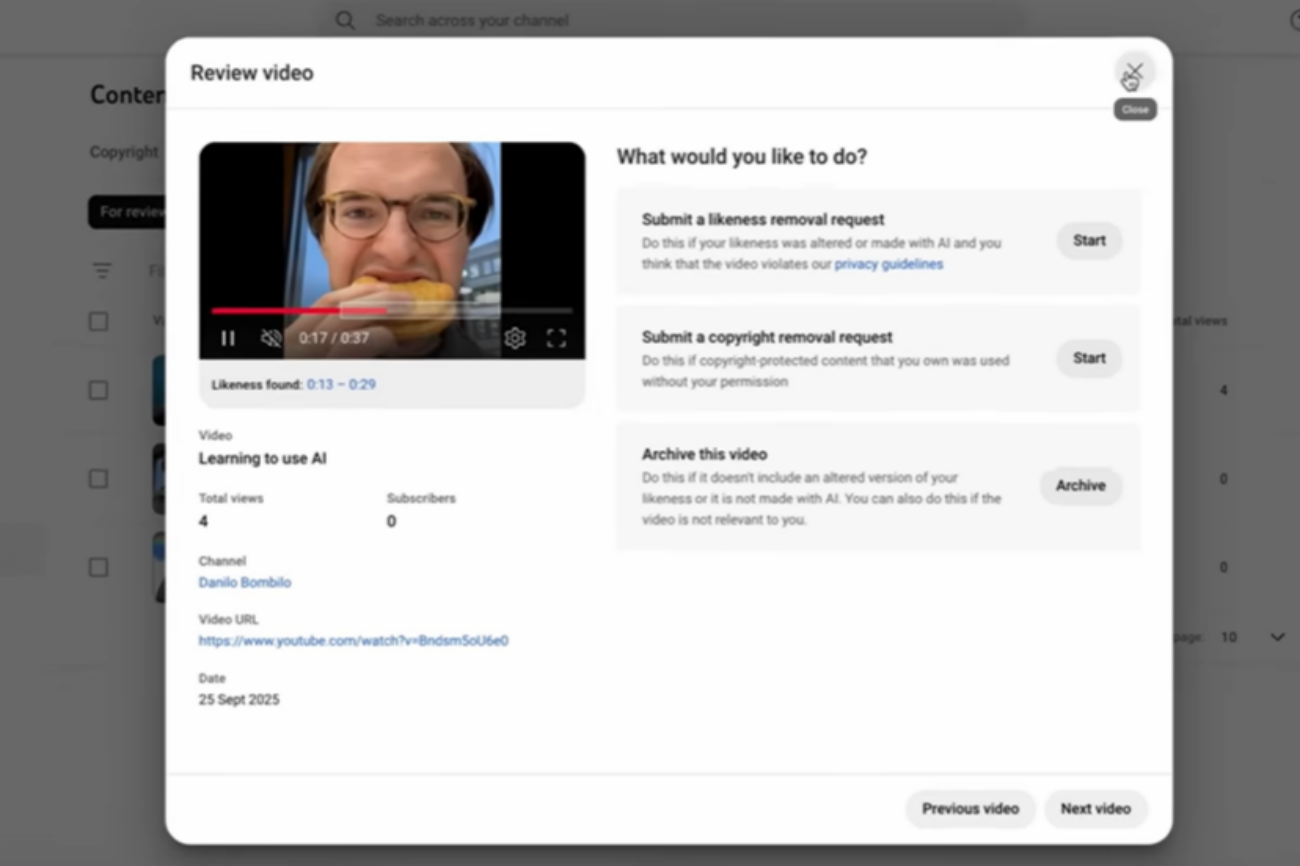Open the Danilo Bombilo channel link
The width and height of the screenshot is (1300, 866).
coord(245,582)
